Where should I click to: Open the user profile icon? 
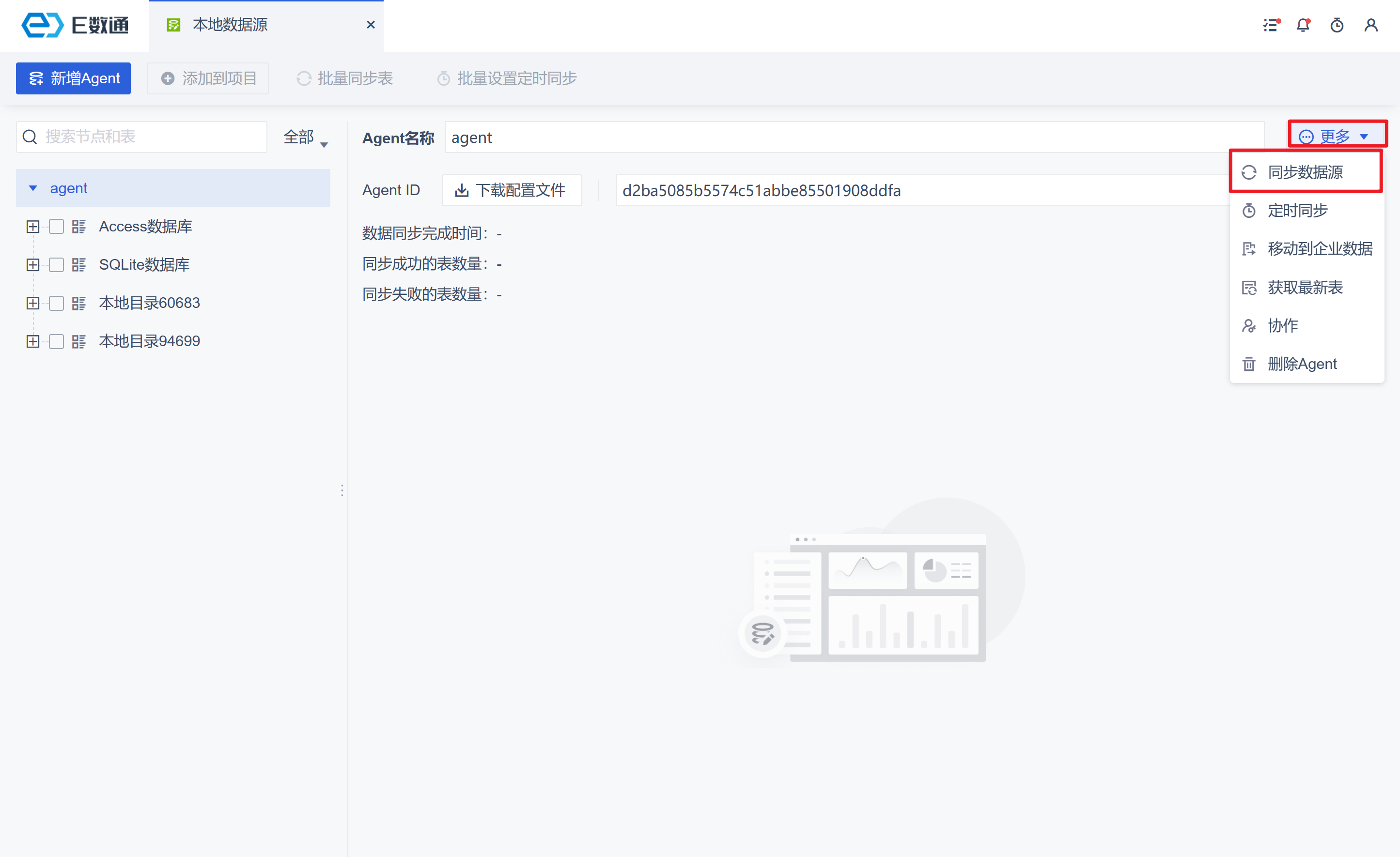pyautogui.click(x=1370, y=26)
